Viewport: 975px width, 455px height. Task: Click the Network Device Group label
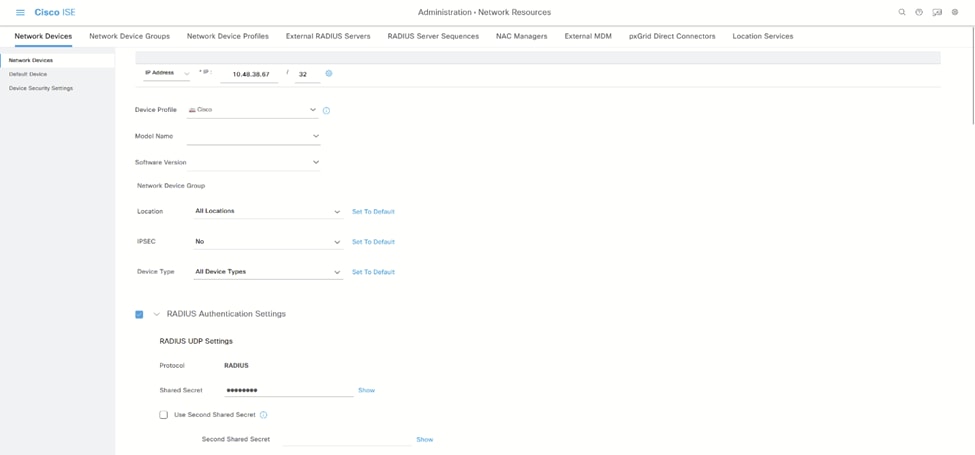coord(170,186)
